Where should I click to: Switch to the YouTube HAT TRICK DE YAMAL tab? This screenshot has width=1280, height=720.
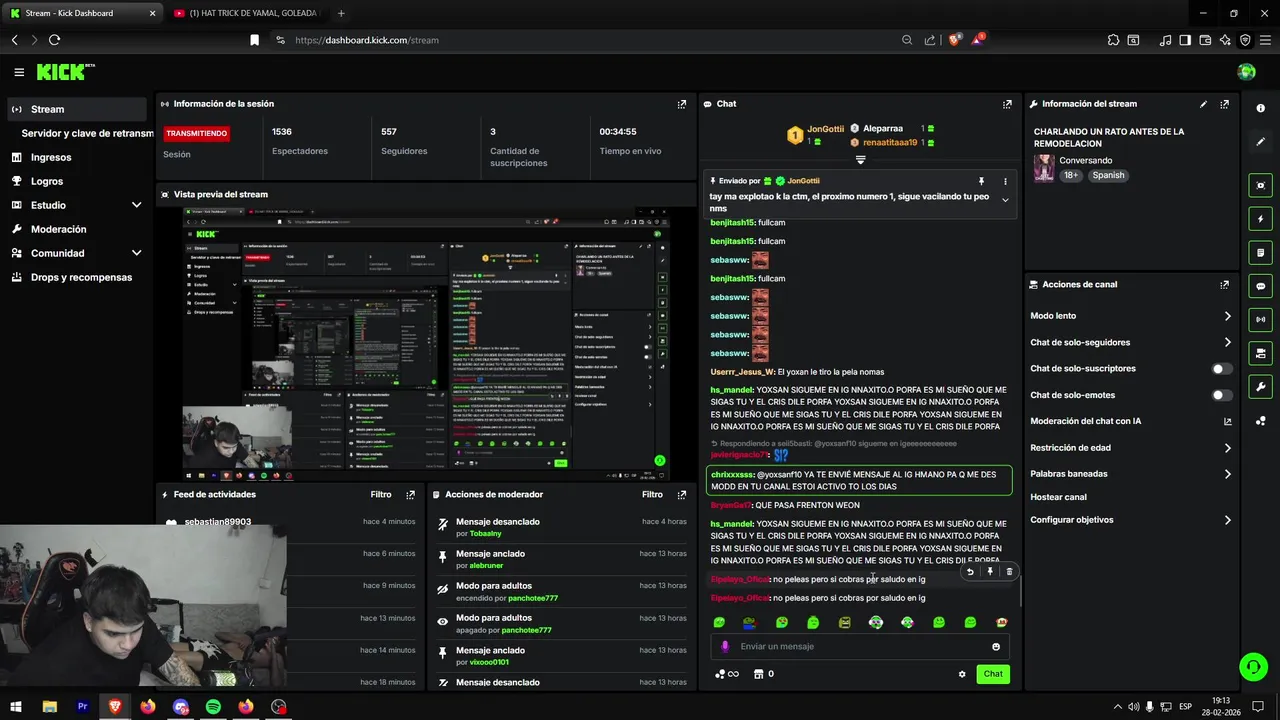pyautogui.click(x=245, y=13)
